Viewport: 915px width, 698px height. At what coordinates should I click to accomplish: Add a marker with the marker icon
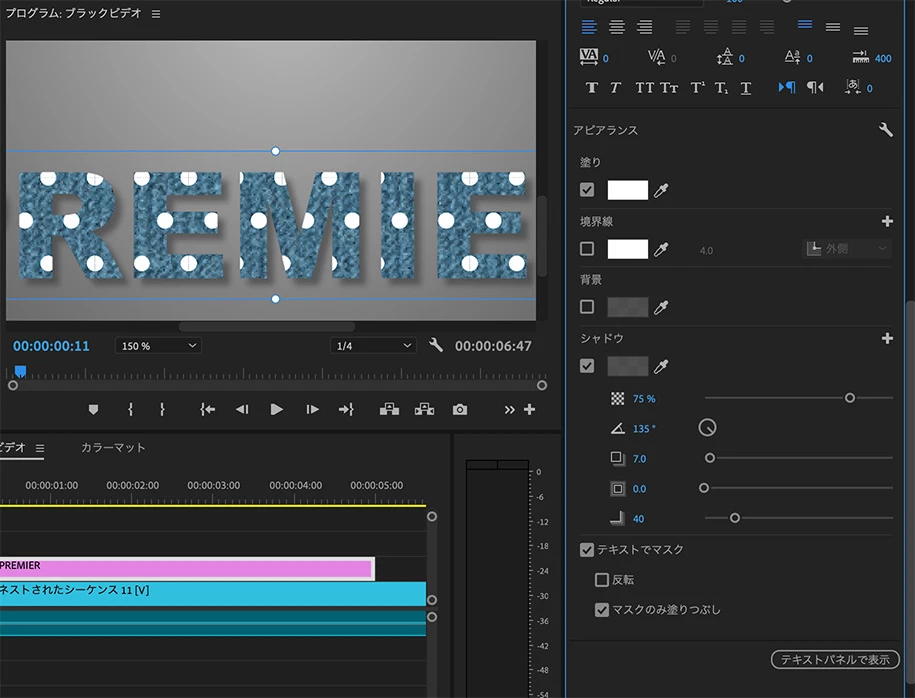(94, 409)
